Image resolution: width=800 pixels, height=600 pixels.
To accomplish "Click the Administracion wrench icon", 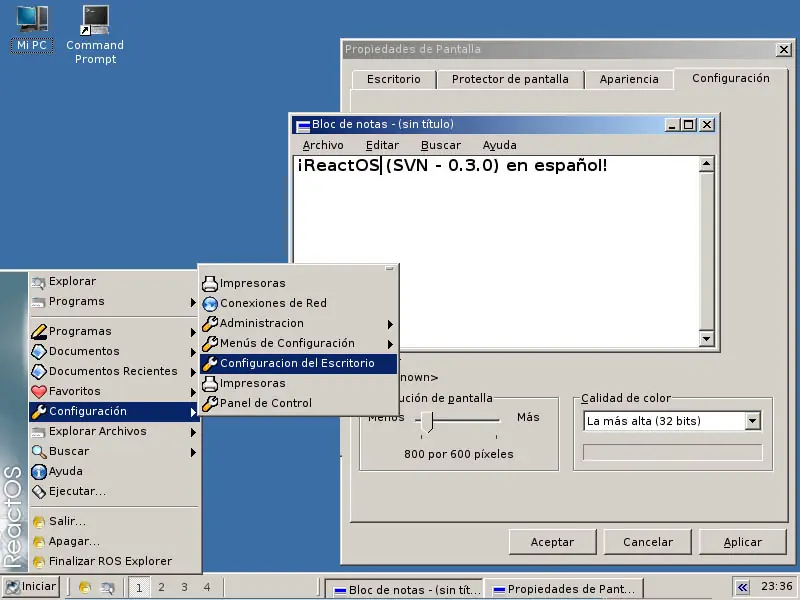I will tap(210, 323).
